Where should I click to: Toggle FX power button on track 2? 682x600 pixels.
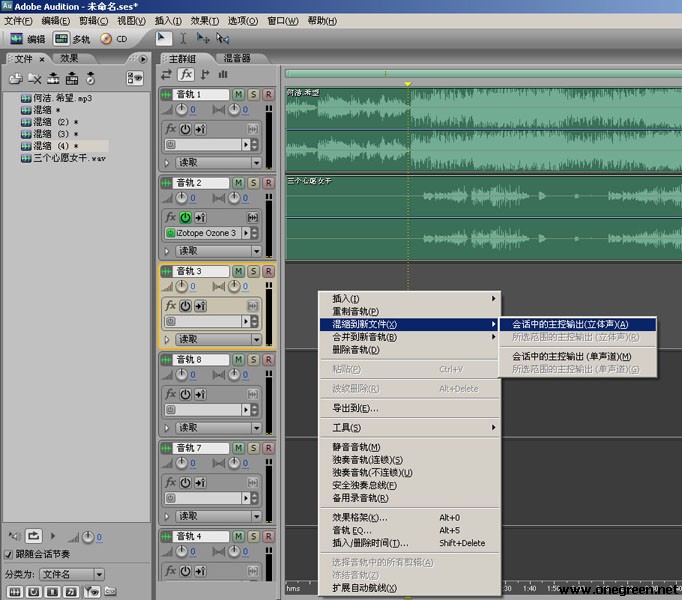[185, 217]
